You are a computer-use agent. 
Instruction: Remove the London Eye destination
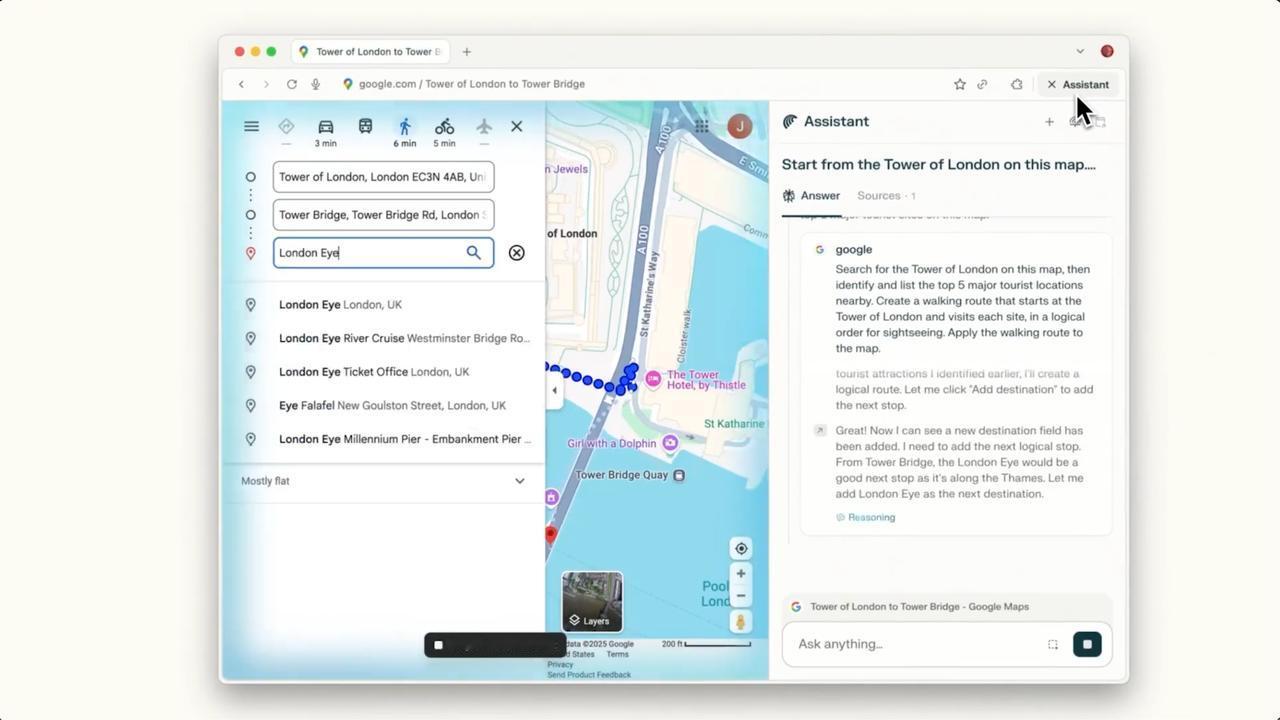click(516, 253)
